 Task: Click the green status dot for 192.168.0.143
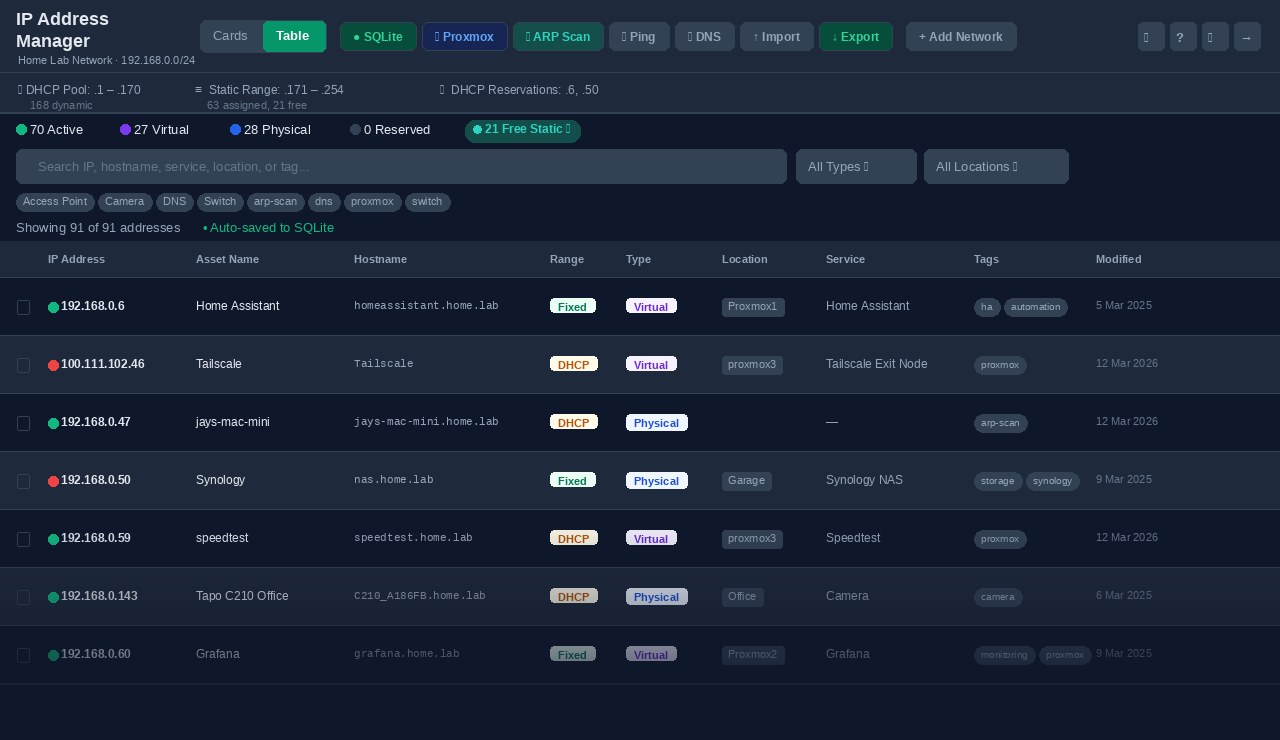54,597
